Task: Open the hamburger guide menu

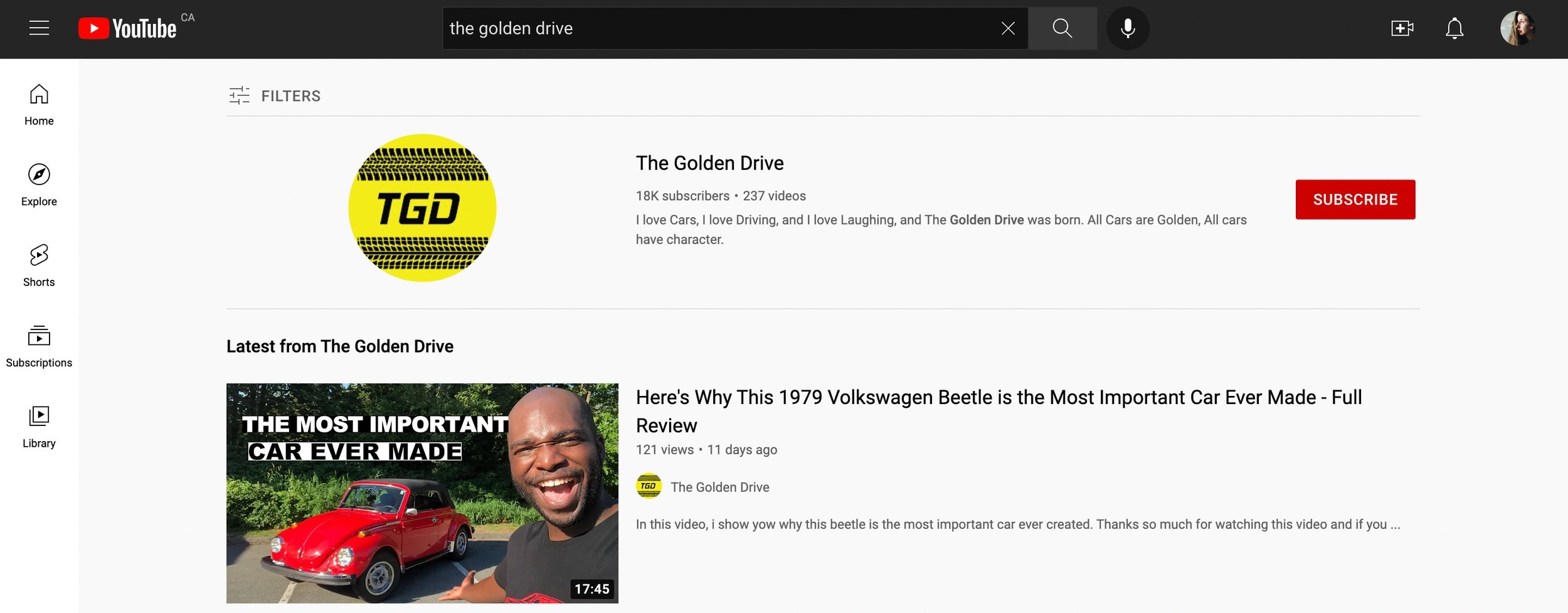Action: [39, 28]
